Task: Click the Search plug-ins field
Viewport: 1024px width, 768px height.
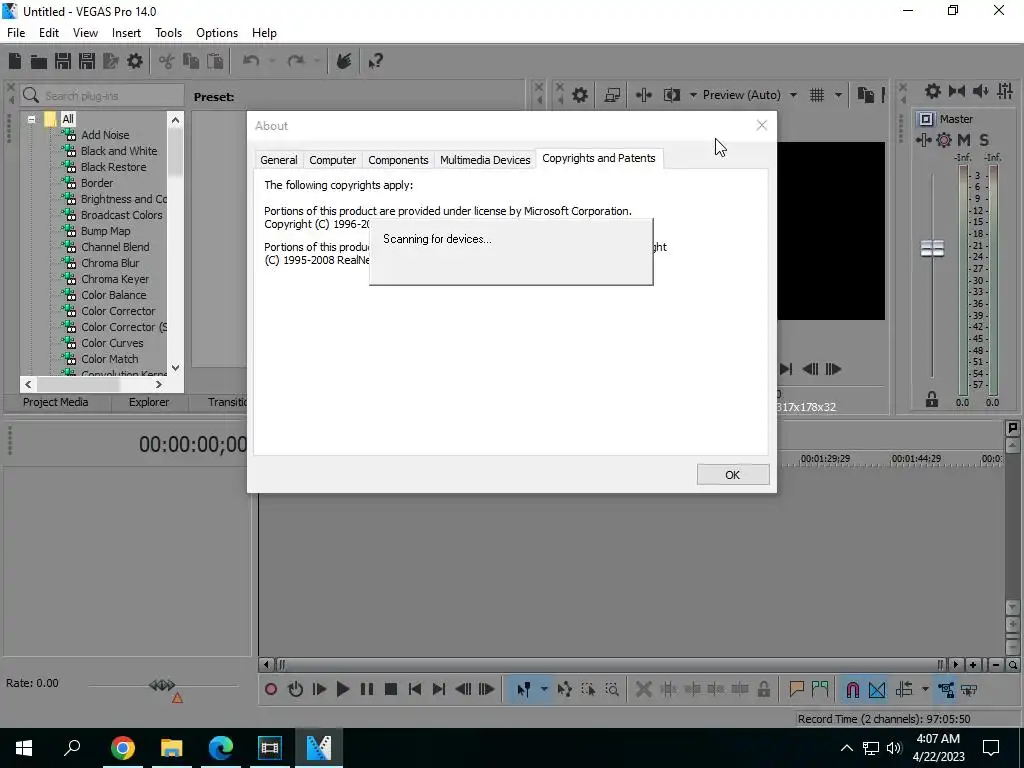Action: (102, 96)
